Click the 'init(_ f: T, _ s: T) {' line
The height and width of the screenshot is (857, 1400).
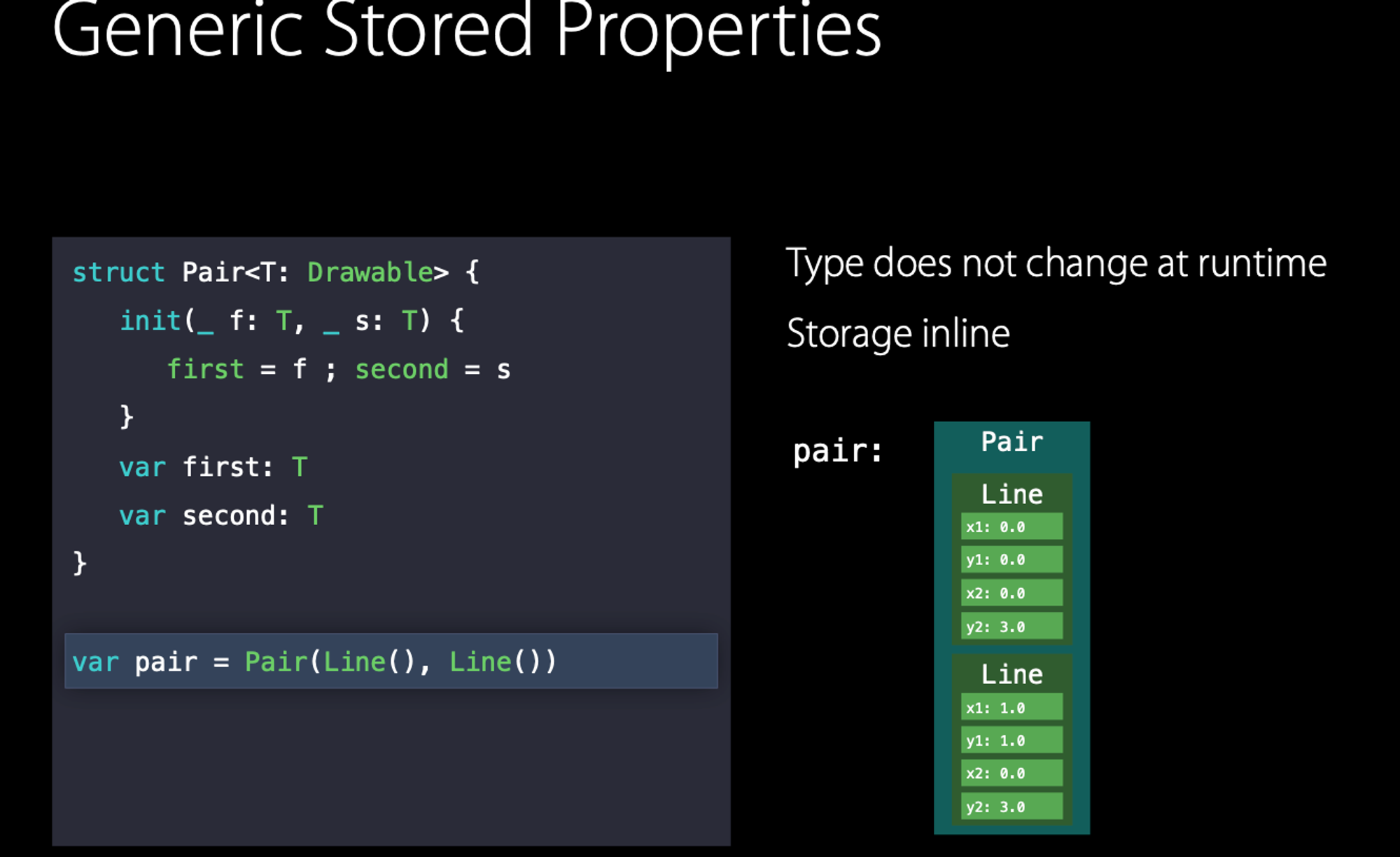292,321
